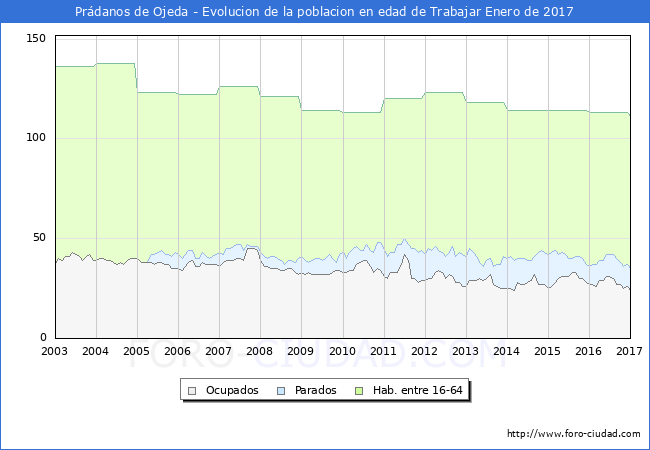Click the 100 y-axis label

tap(36, 138)
